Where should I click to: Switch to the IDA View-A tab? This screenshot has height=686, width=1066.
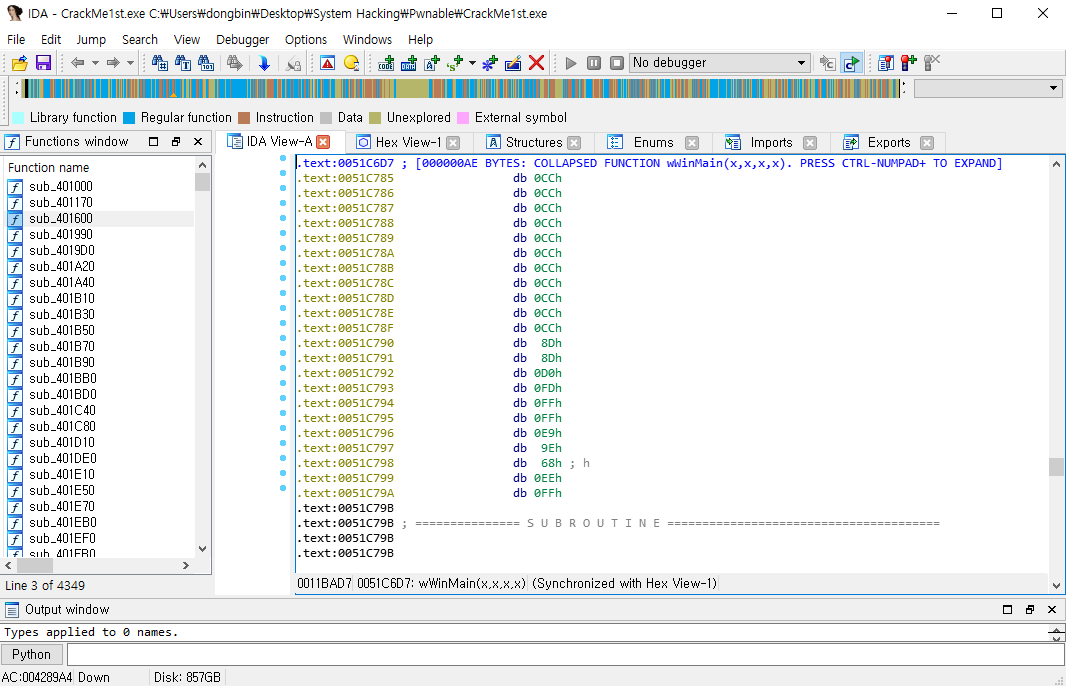(x=279, y=141)
